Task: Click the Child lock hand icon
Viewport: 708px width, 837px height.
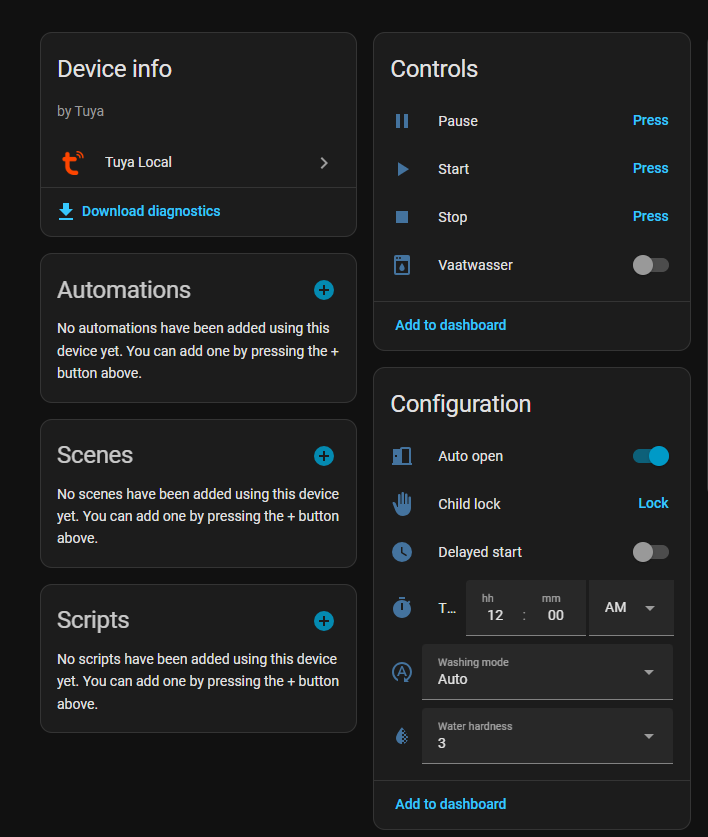Action: (402, 503)
